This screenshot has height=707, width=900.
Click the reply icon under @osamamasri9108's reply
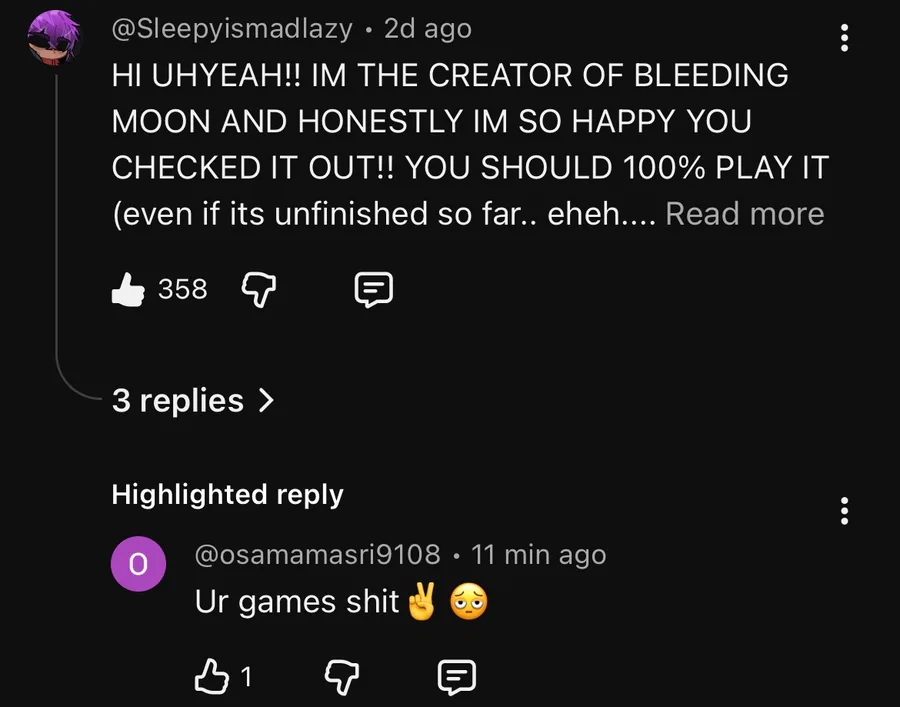coord(457,678)
